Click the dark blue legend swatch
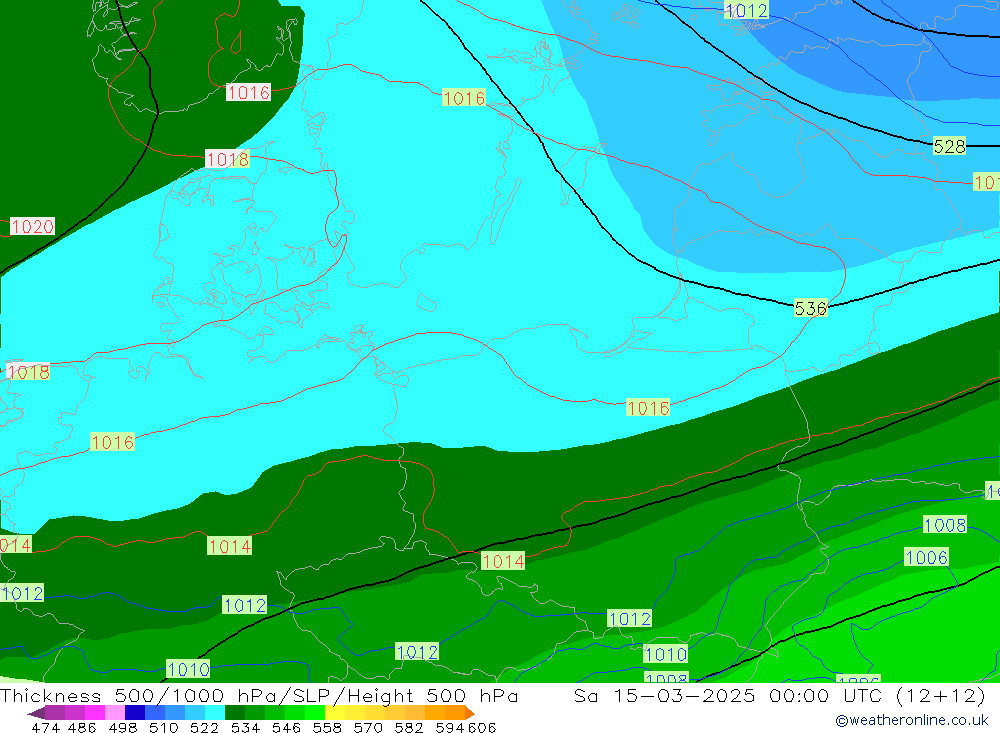Image resolution: width=1000 pixels, height=733 pixels. pyautogui.click(x=135, y=712)
